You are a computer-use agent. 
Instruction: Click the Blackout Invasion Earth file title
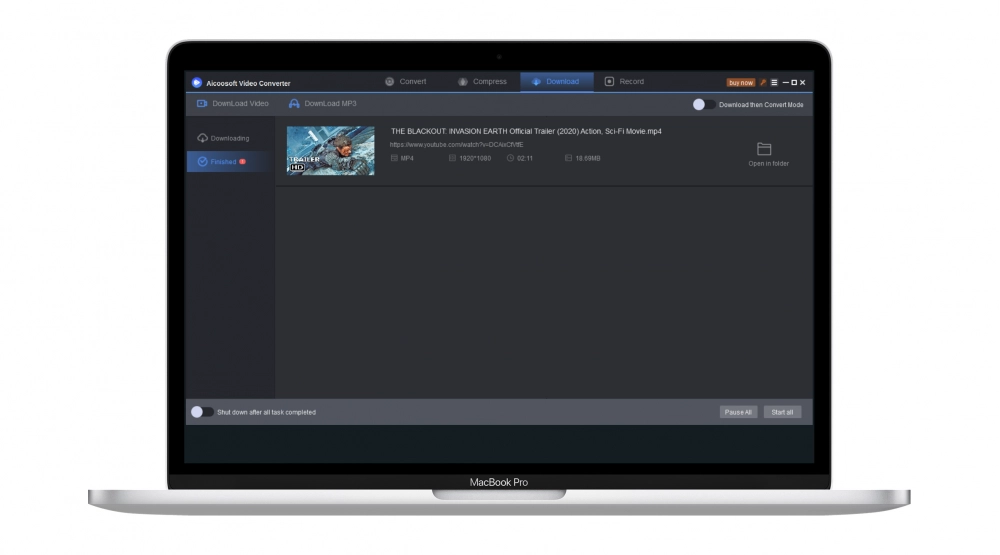pos(525,131)
